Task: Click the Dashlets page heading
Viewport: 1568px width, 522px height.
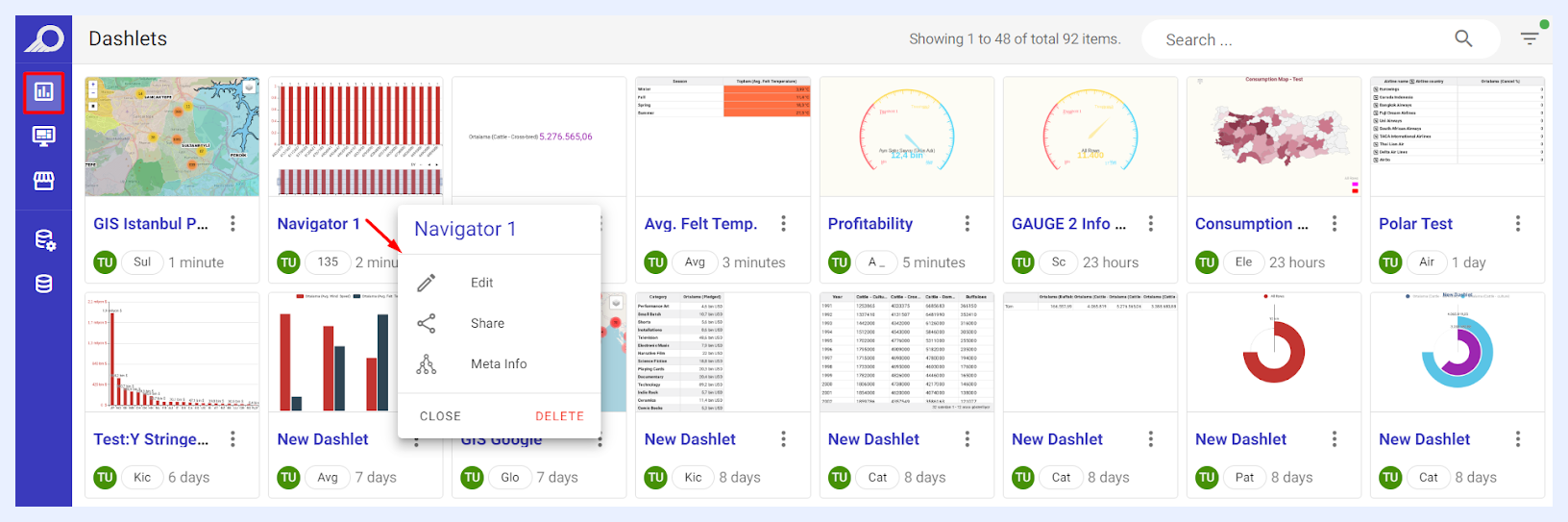Action: 128,38
